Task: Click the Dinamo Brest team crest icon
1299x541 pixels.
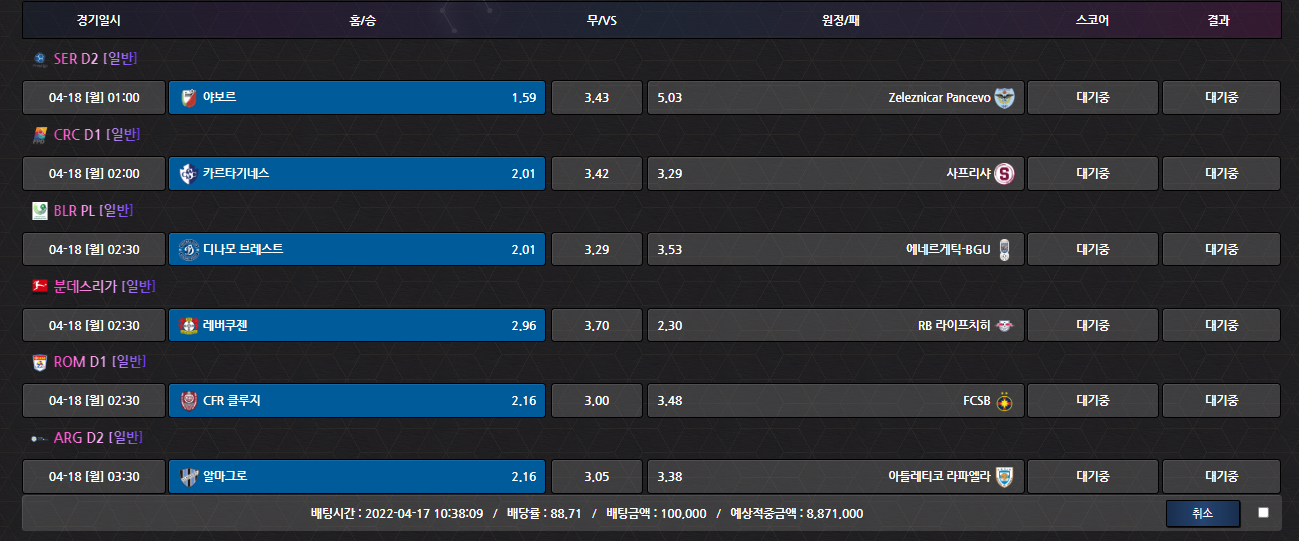Action: click(x=188, y=249)
